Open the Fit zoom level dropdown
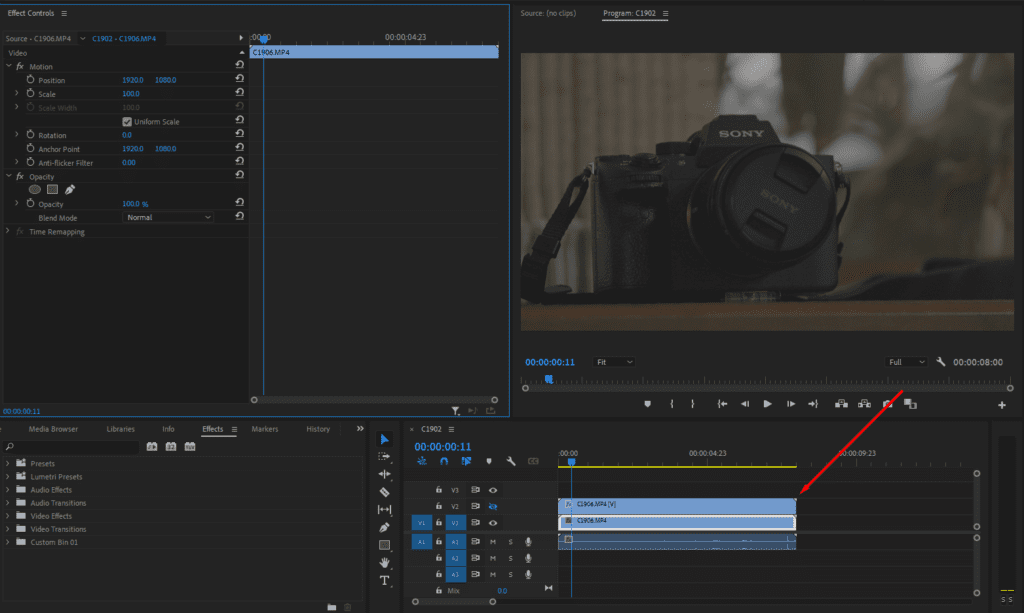The image size is (1024, 613). tap(614, 362)
